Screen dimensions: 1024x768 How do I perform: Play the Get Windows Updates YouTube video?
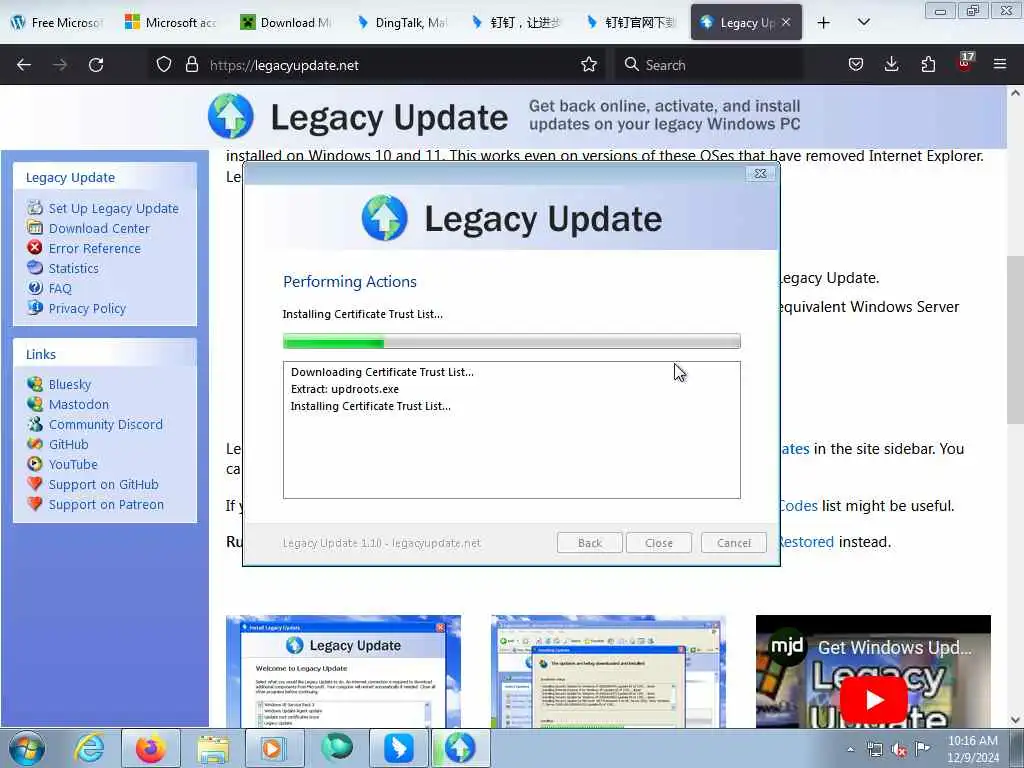[873, 699]
